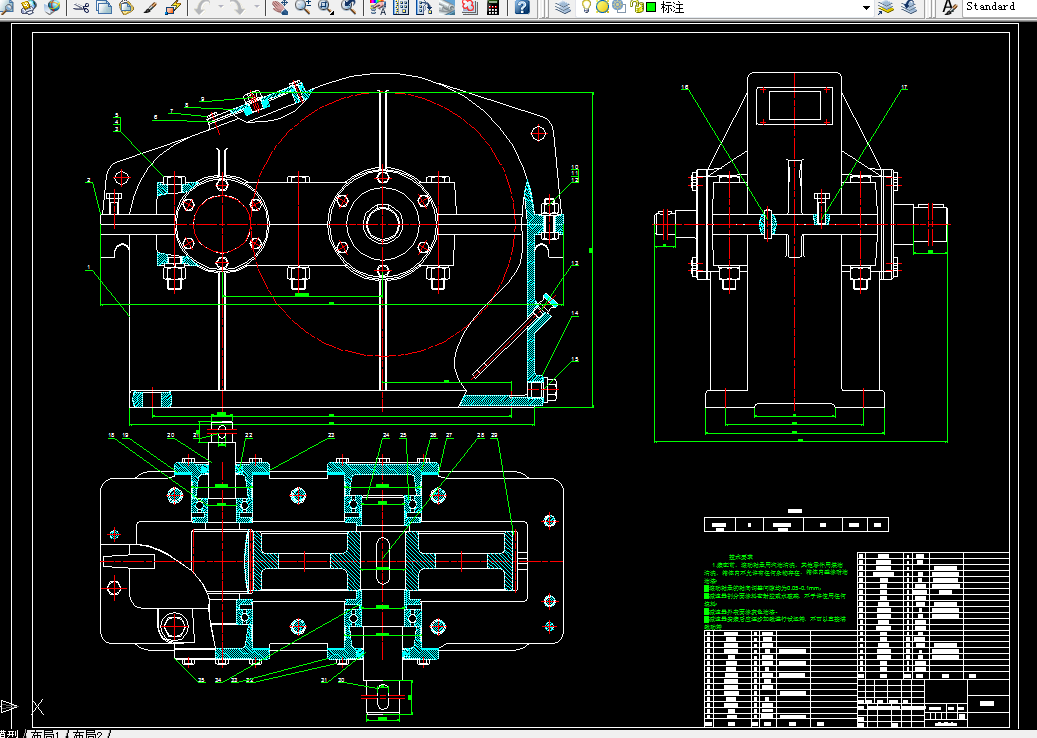Open the Sheet Set Manager icon
1037x738 pixels.
447,7
